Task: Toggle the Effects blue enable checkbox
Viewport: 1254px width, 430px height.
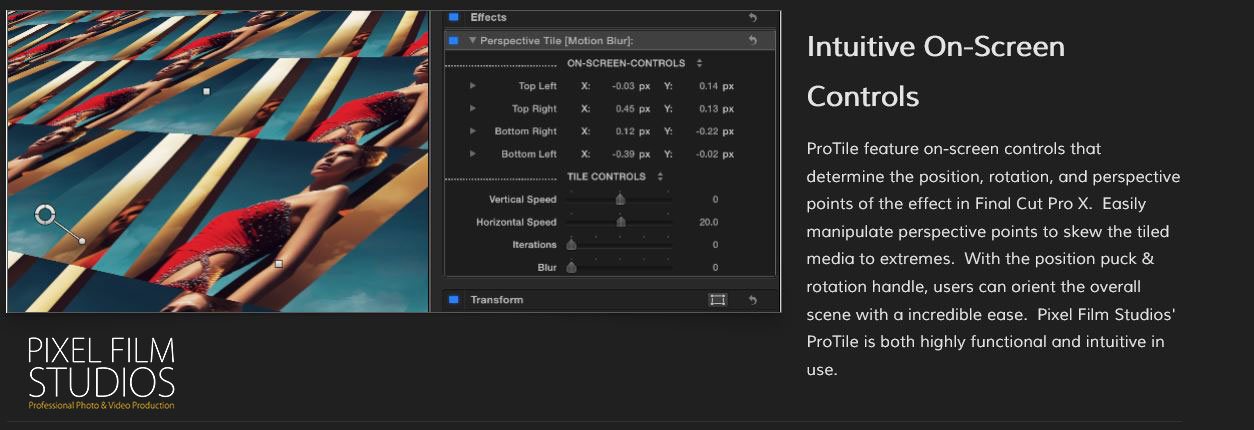Action: [453, 17]
